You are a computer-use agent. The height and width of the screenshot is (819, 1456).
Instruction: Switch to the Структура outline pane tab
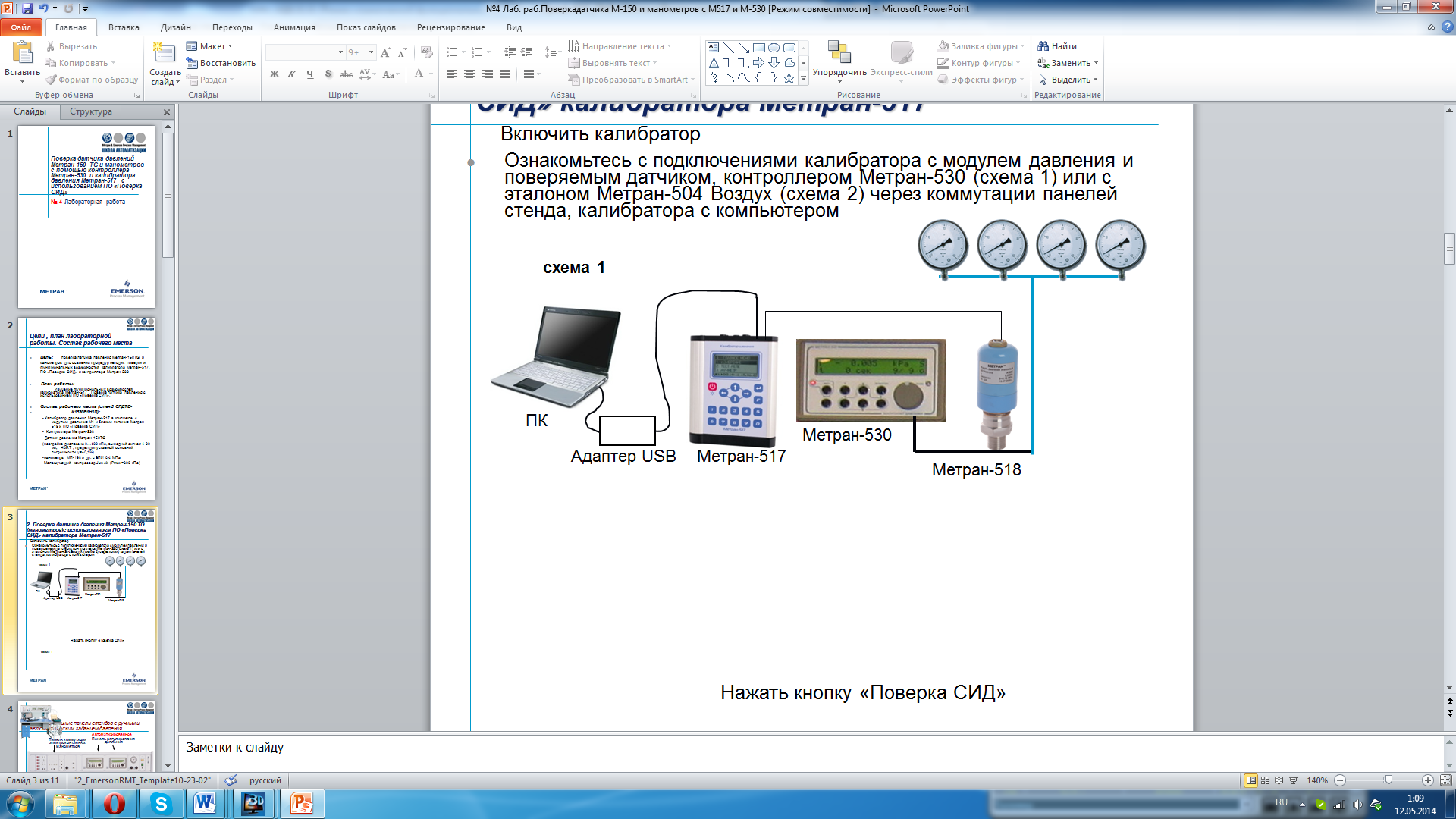click(91, 111)
